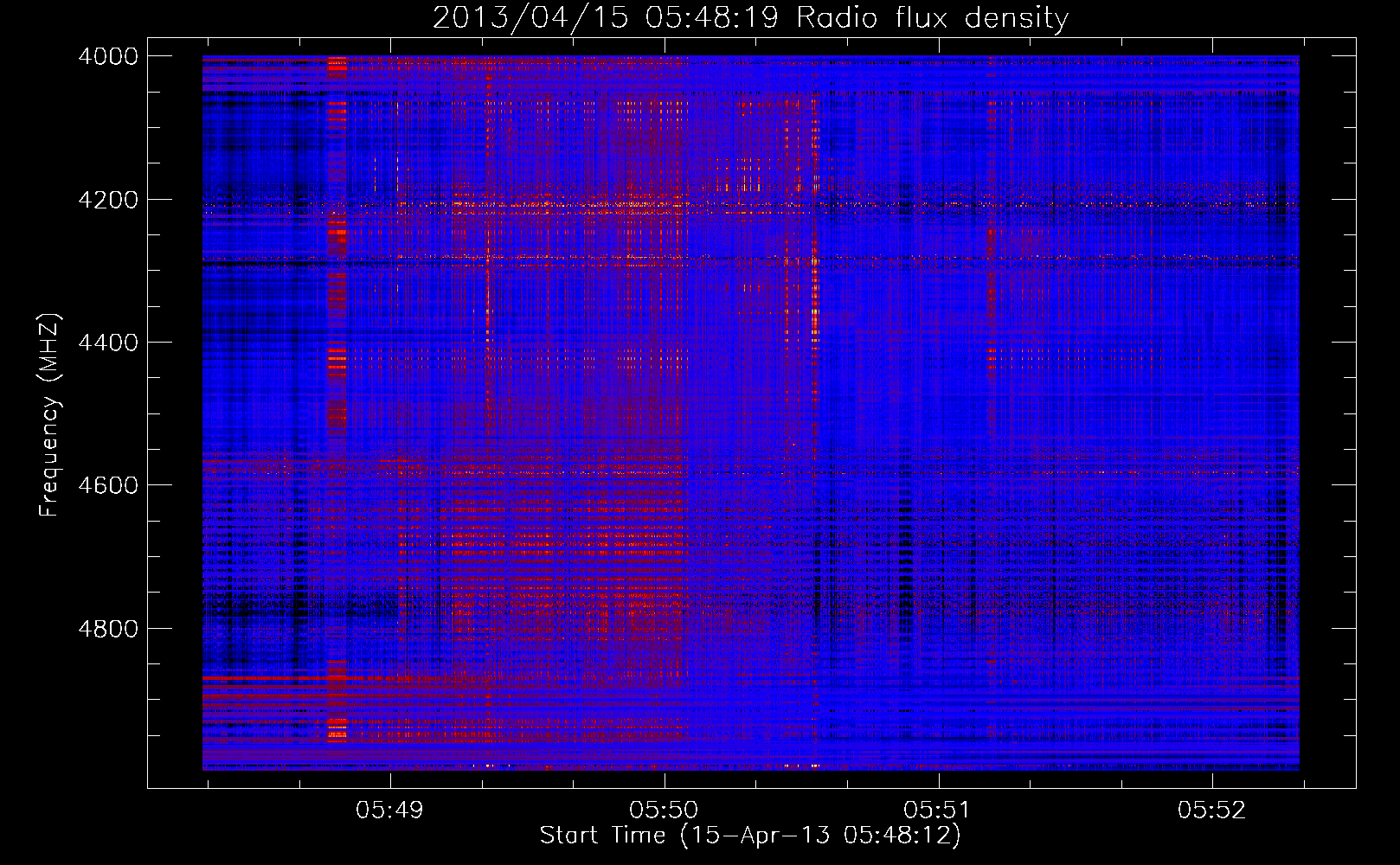Click the plot title "2013/04/15 05:48:19 Radio flux density"
Screen dimensions: 1400x865
(750, 18)
